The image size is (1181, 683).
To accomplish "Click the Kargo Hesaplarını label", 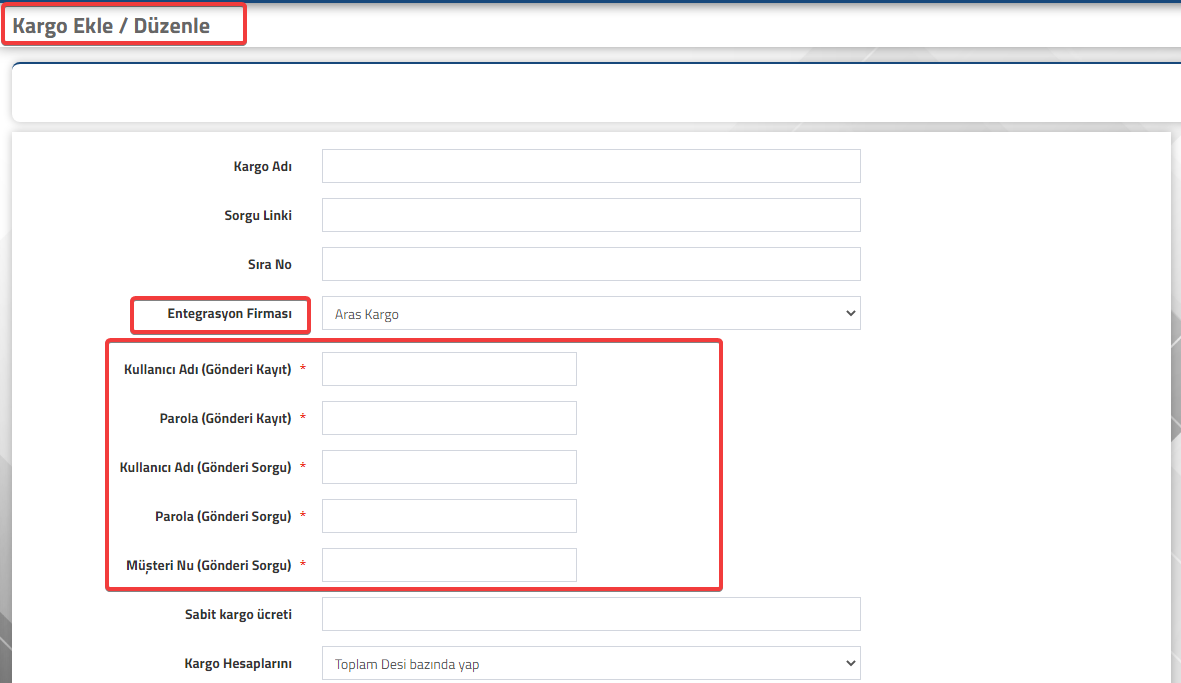I will [x=238, y=663].
